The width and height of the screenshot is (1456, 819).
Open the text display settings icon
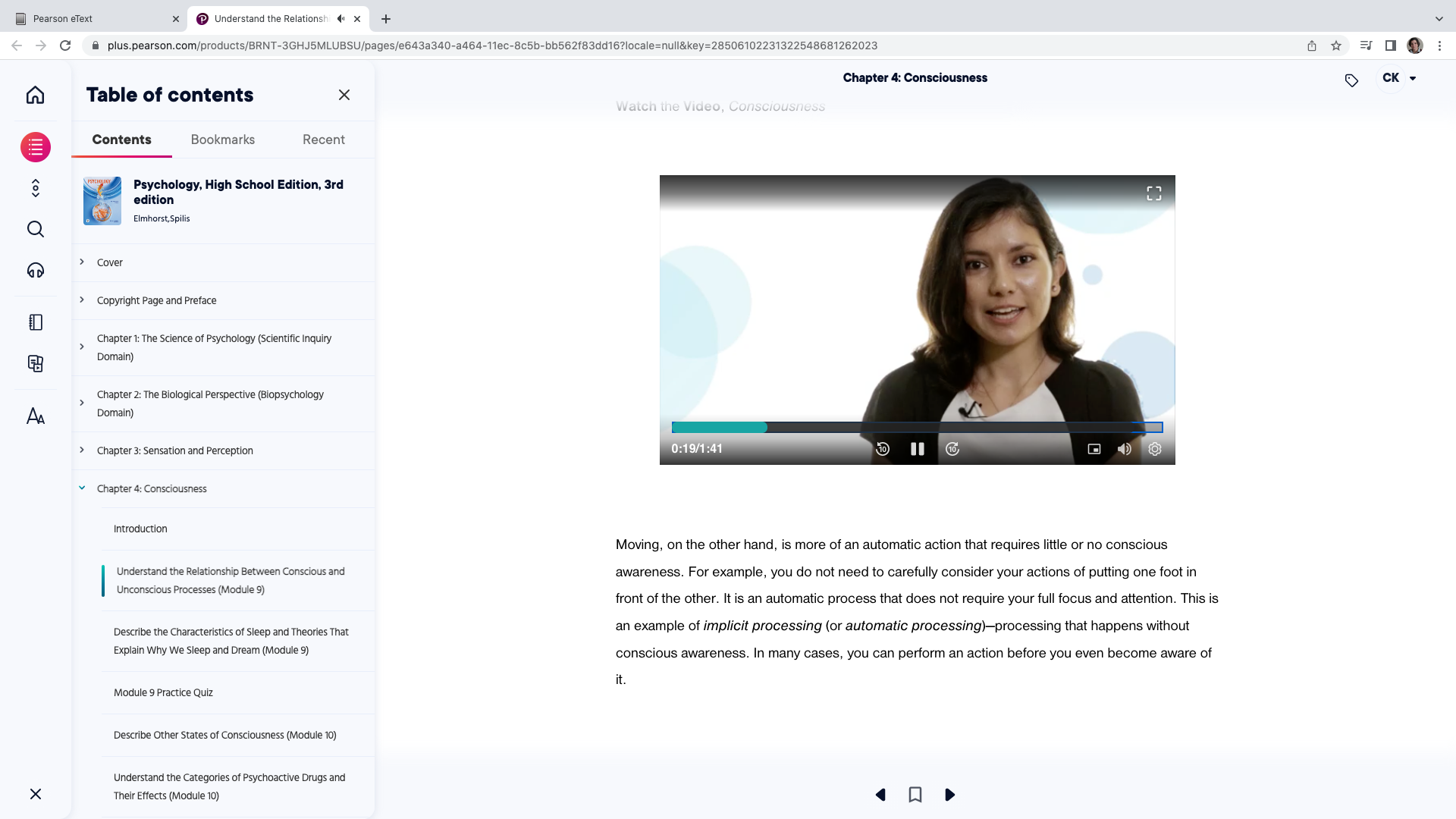tap(36, 416)
